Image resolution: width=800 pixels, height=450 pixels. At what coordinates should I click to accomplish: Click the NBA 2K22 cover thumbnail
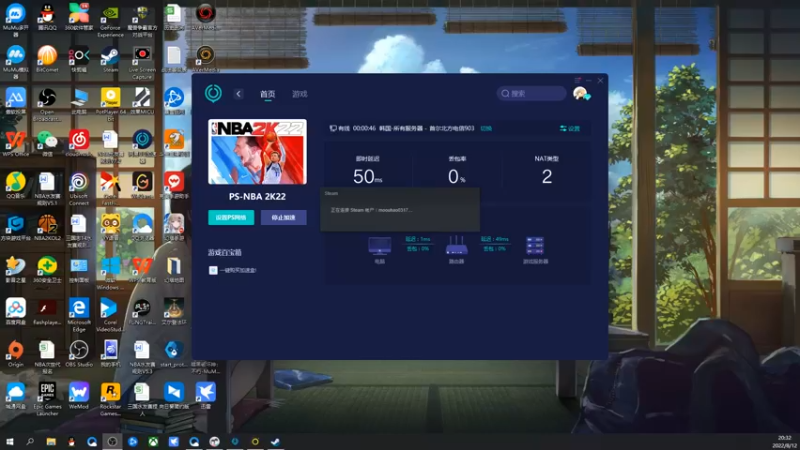pos(257,152)
